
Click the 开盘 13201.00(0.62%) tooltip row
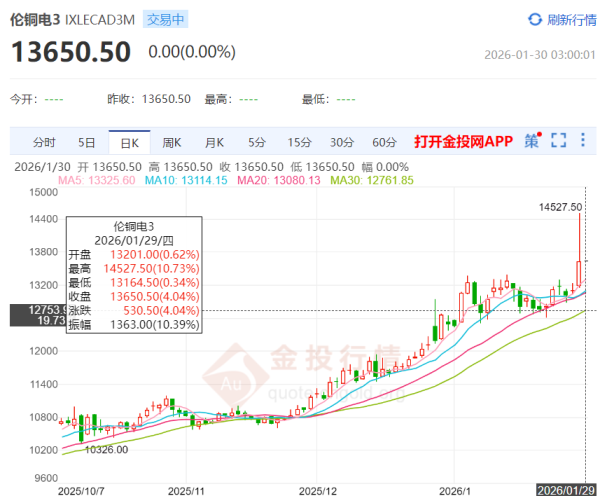[134, 255]
